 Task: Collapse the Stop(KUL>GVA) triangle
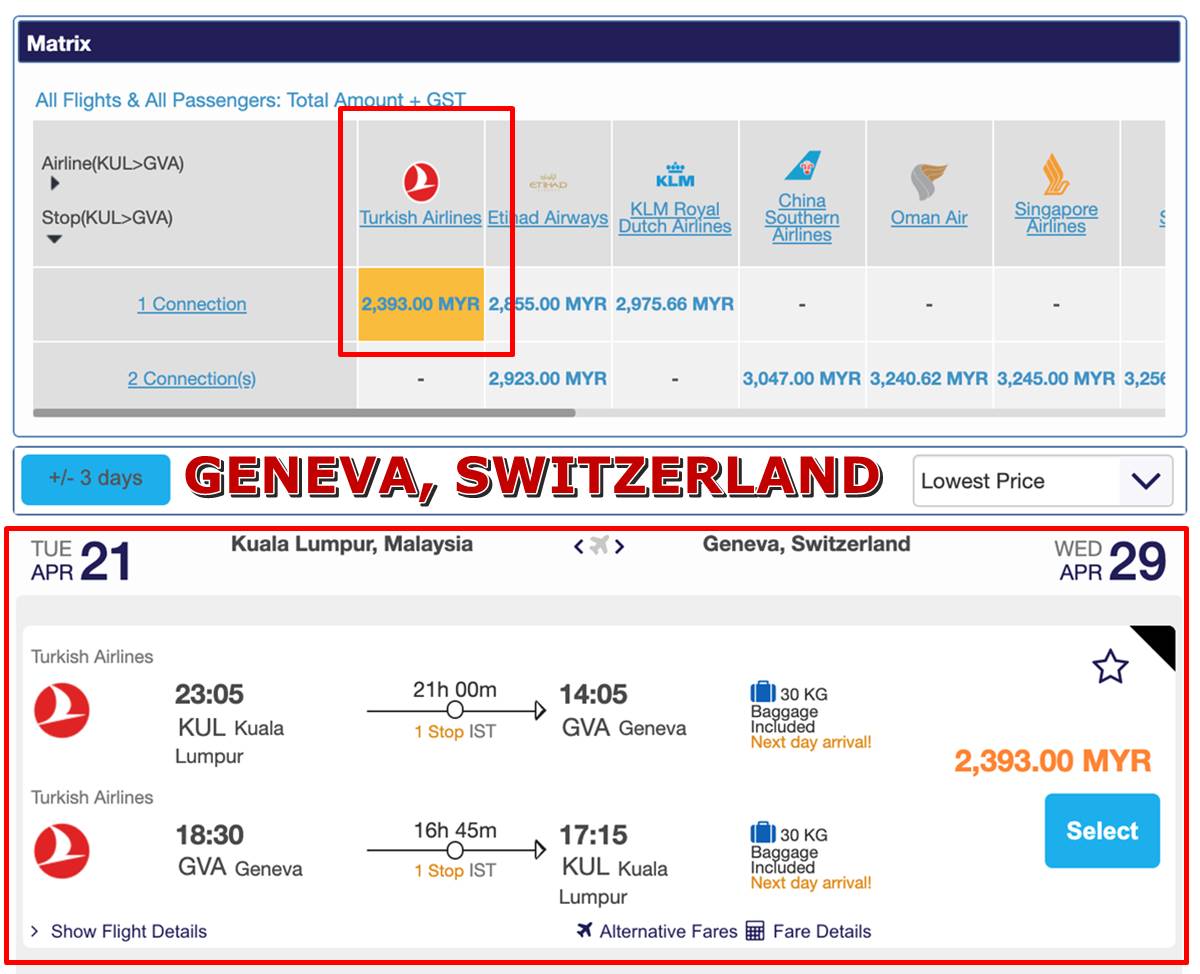click(x=55, y=239)
